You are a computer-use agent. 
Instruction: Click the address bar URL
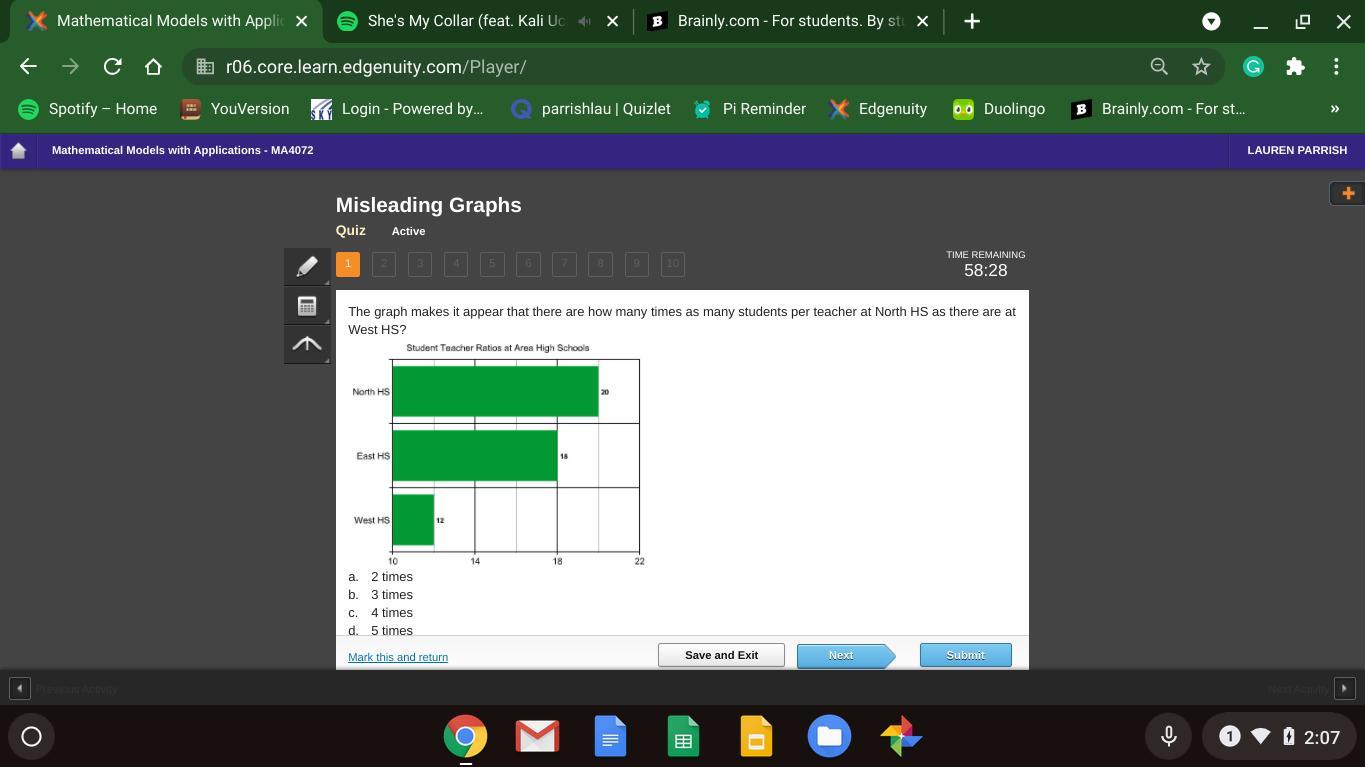pos(600,67)
